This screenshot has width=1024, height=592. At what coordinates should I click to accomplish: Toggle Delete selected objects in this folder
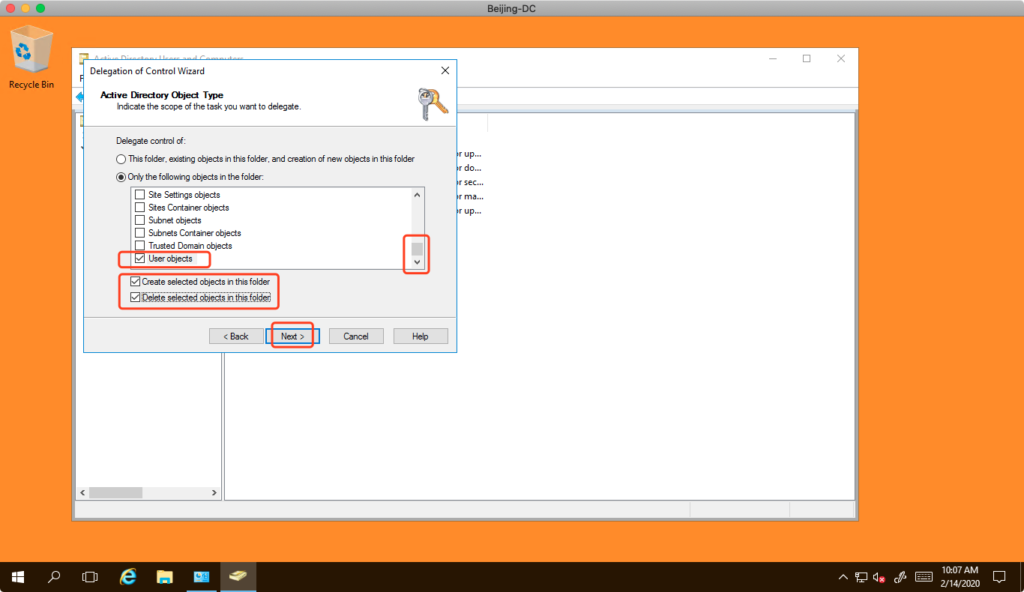(135, 298)
